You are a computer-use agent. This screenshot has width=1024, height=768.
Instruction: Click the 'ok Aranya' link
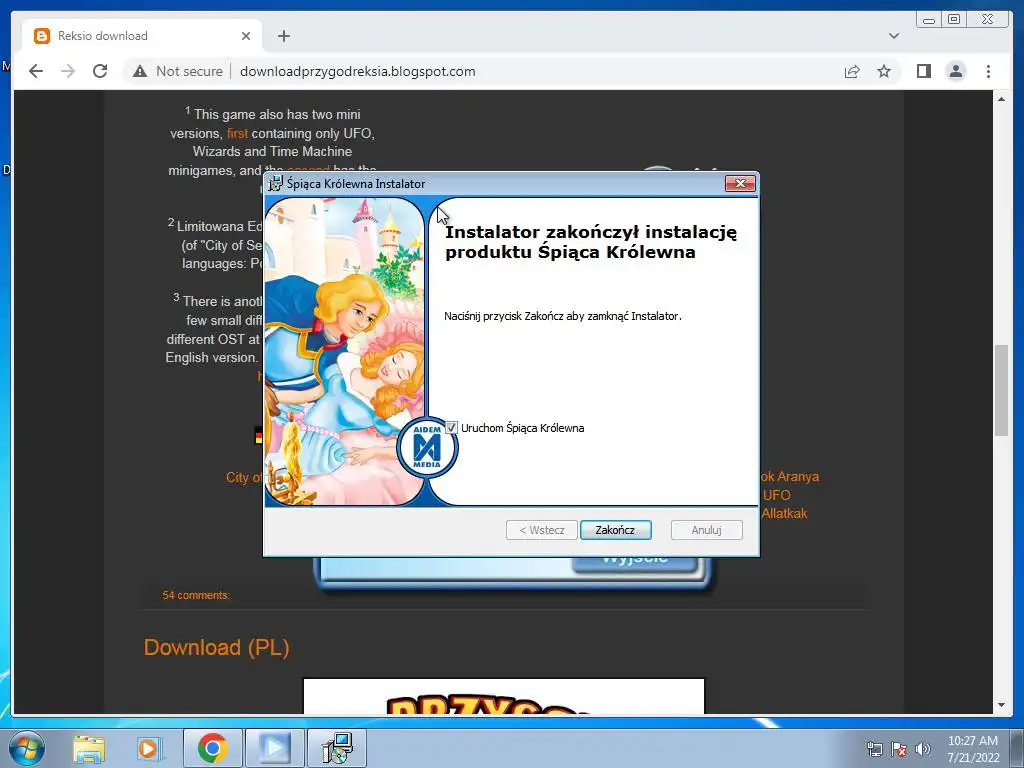[x=790, y=476]
